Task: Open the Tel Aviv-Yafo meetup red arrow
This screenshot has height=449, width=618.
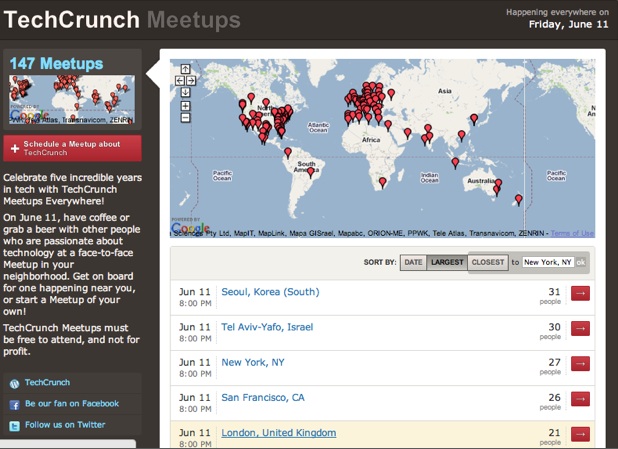Action: [580, 328]
